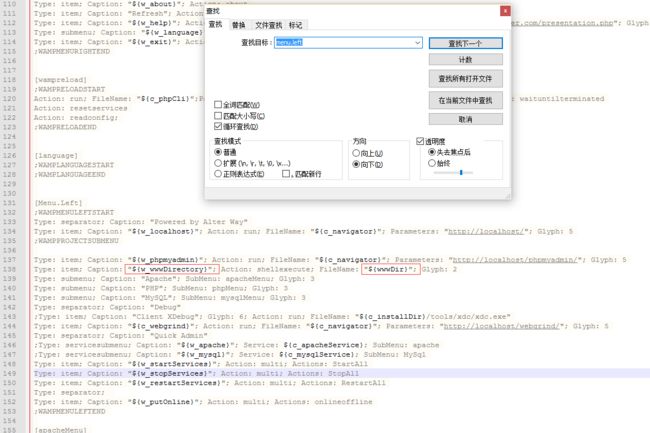Click "Action: resetservices" line
Viewport: 650px width, 433px height.
(81, 108)
